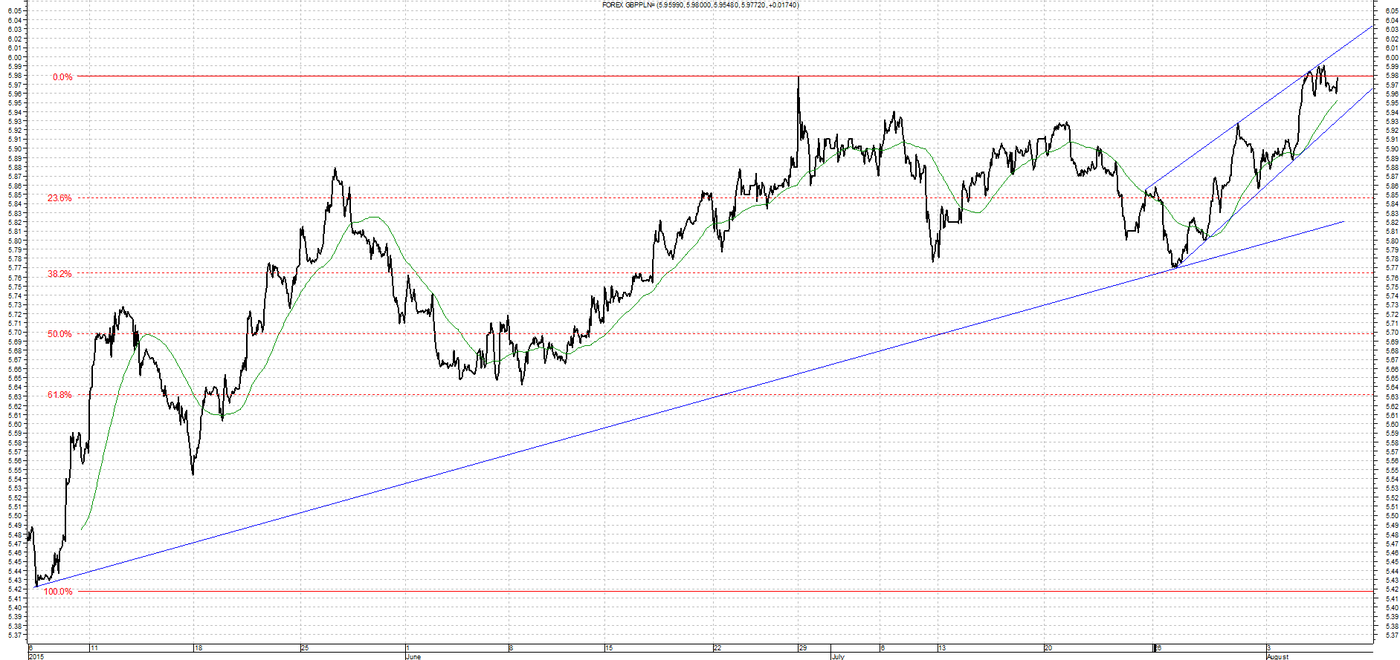Select the 0.0% Fibonacci level label
1400x660 pixels.
coord(62,76)
